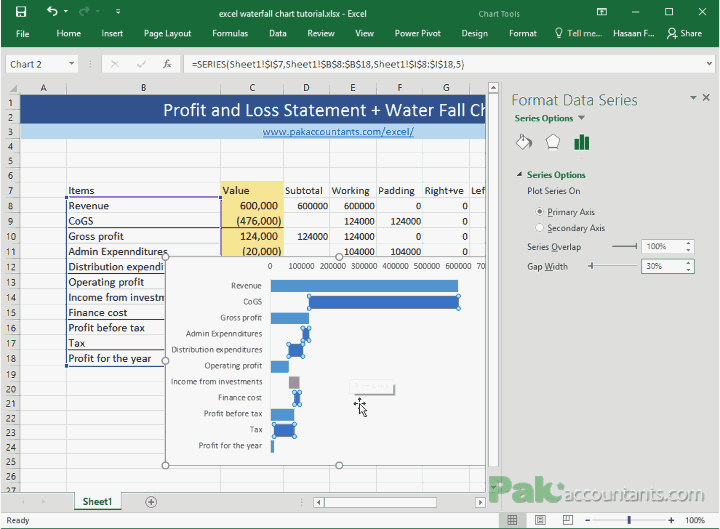The image size is (720, 529).
Task: Open the Chart Tools Design tab
Action: point(474,34)
